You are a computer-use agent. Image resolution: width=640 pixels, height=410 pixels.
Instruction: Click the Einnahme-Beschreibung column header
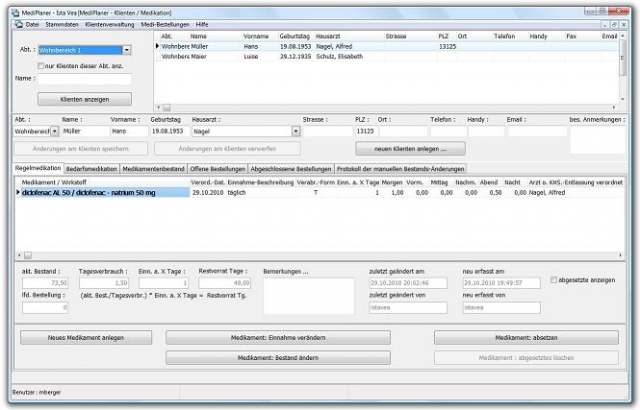coord(260,182)
